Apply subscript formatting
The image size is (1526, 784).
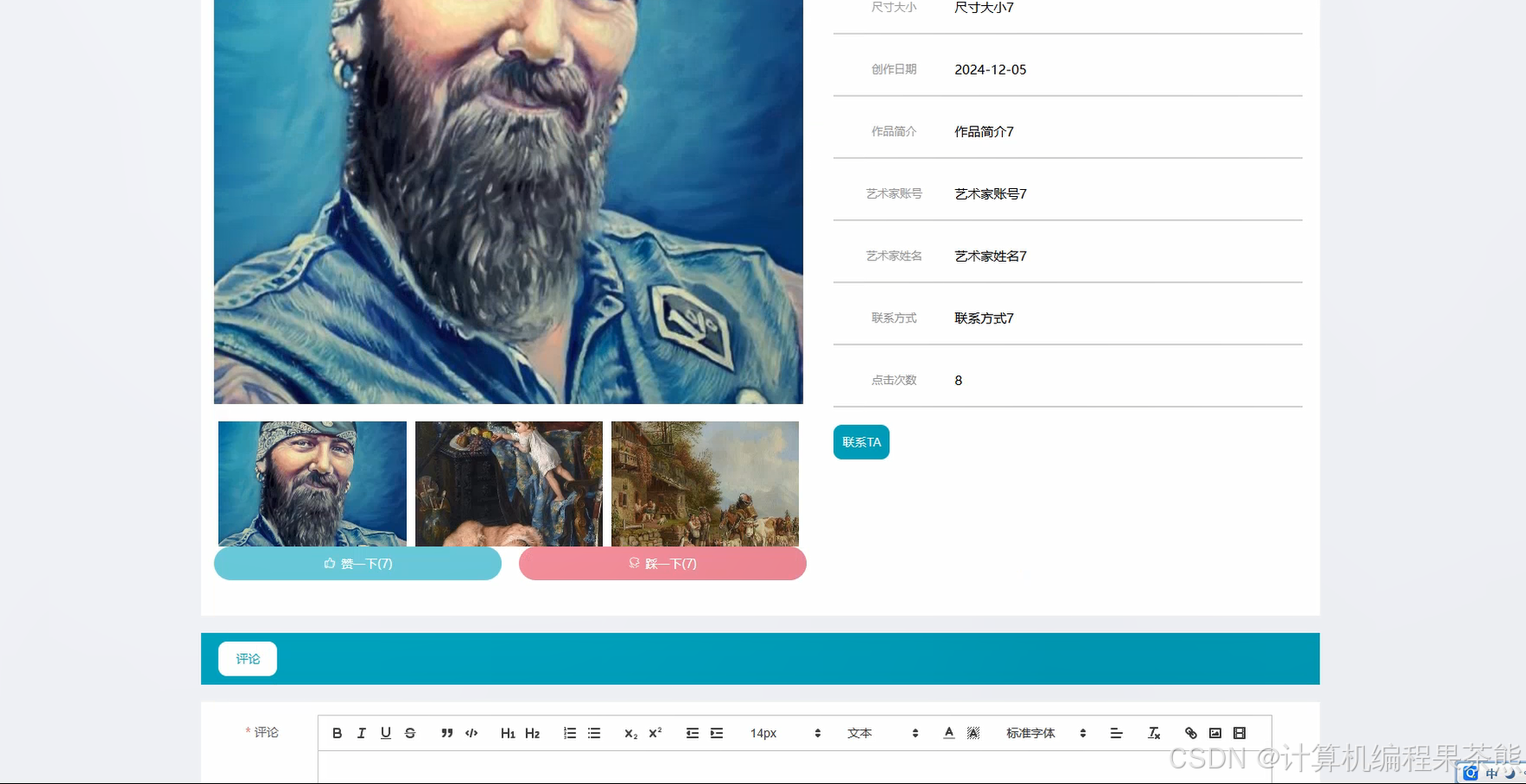631,733
